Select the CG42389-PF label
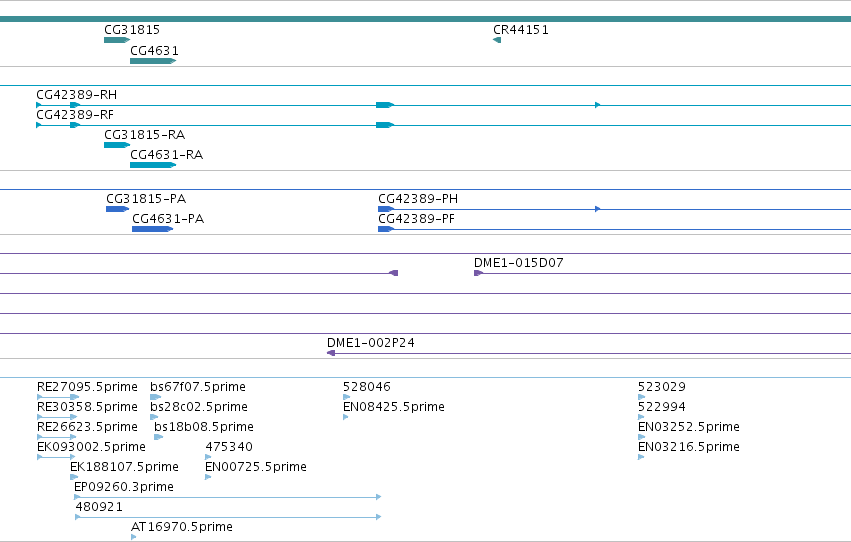The width and height of the screenshot is (851, 542). coord(416,219)
